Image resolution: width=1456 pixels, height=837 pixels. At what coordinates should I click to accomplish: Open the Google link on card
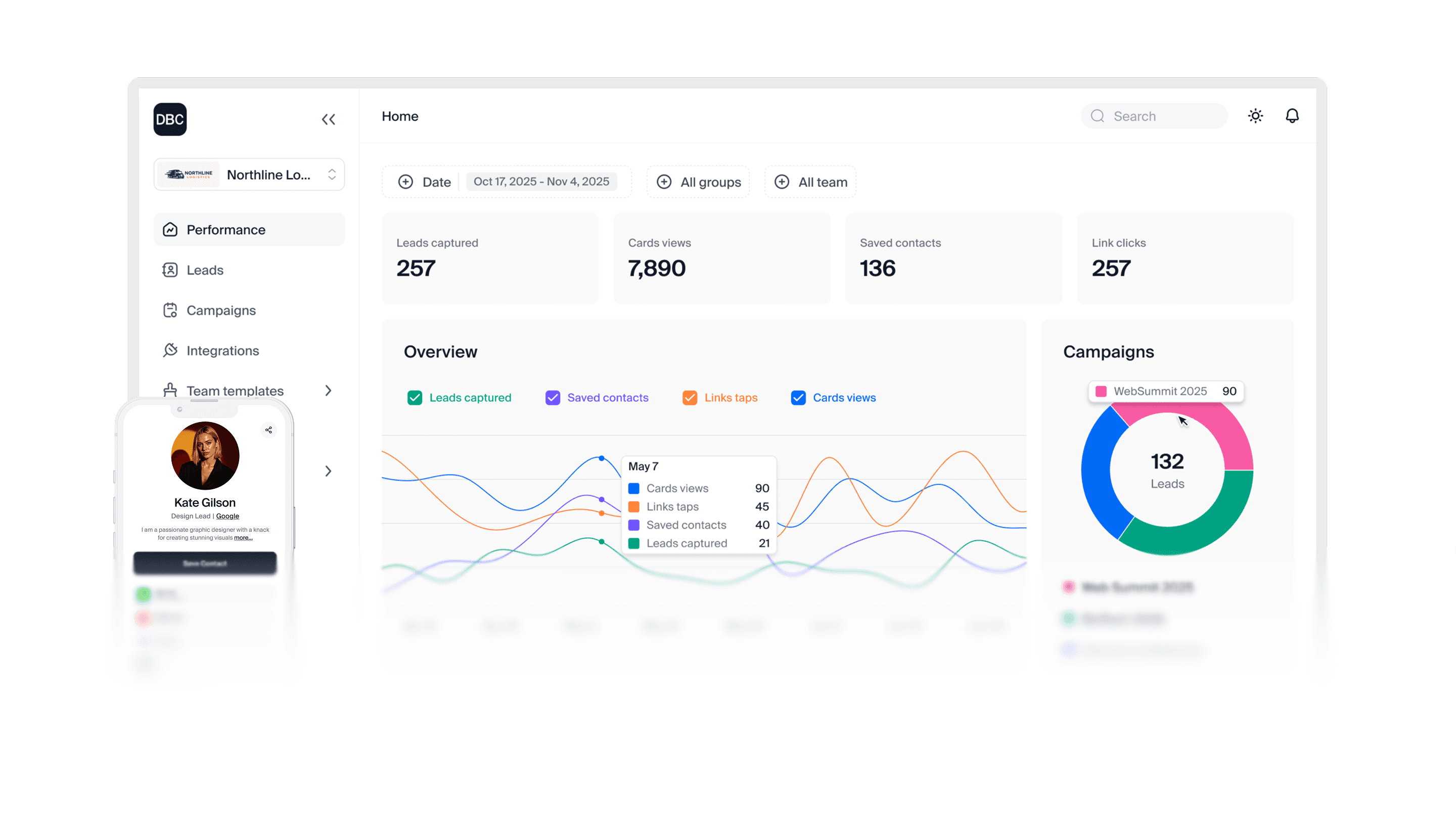coord(227,516)
